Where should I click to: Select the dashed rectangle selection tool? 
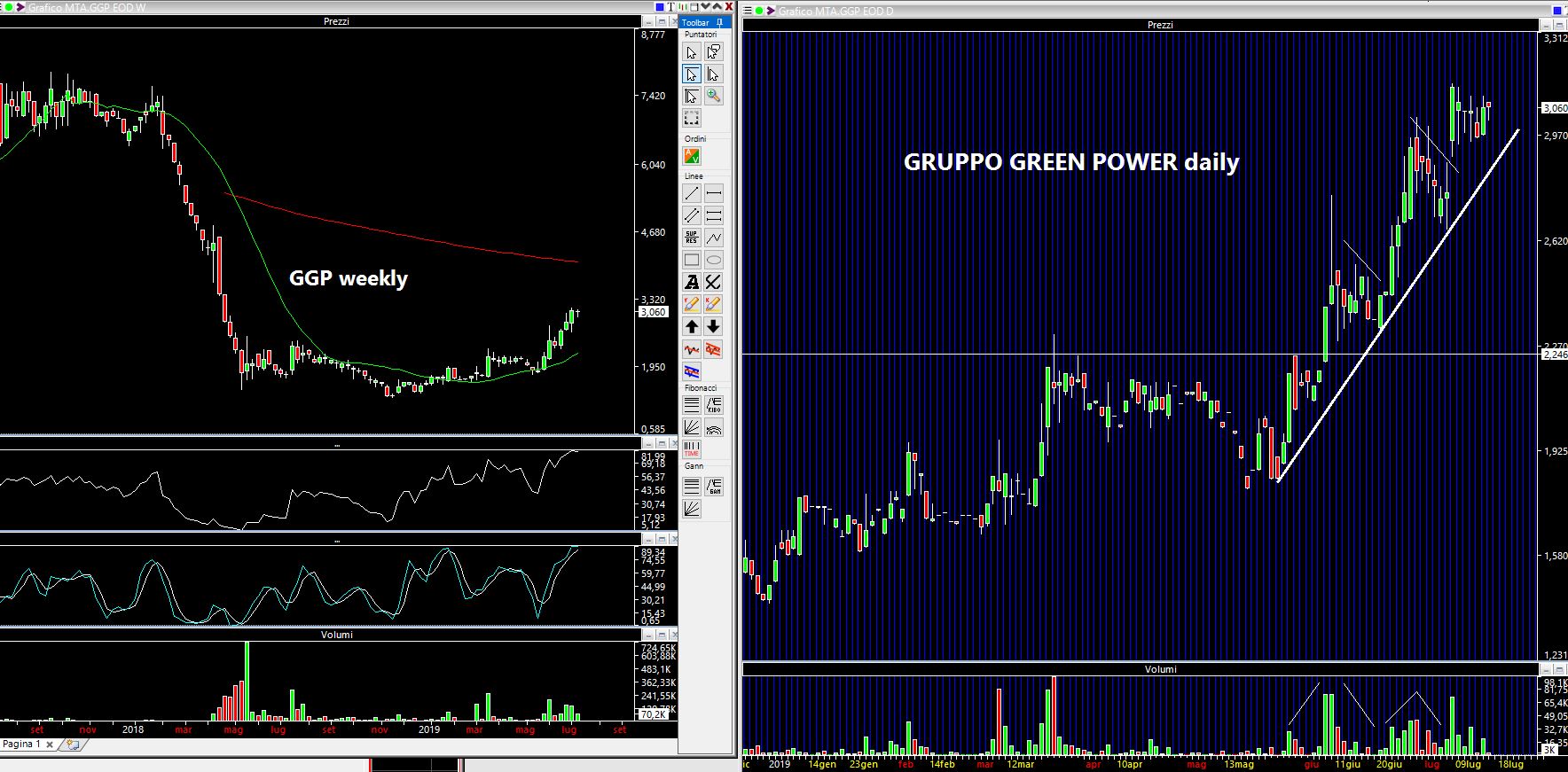tap(692, 118)
